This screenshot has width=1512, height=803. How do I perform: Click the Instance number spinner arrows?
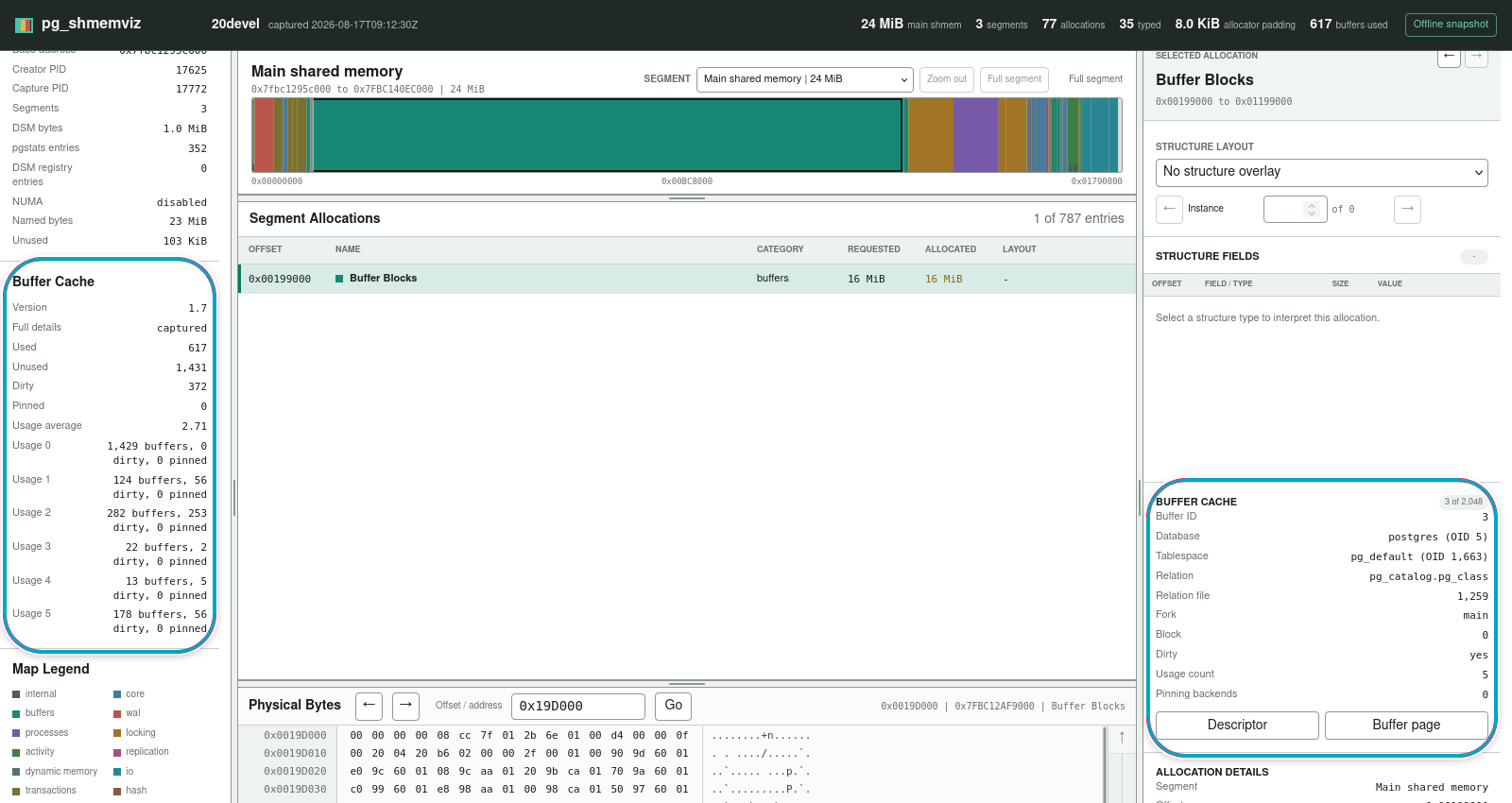point(1311,210)
